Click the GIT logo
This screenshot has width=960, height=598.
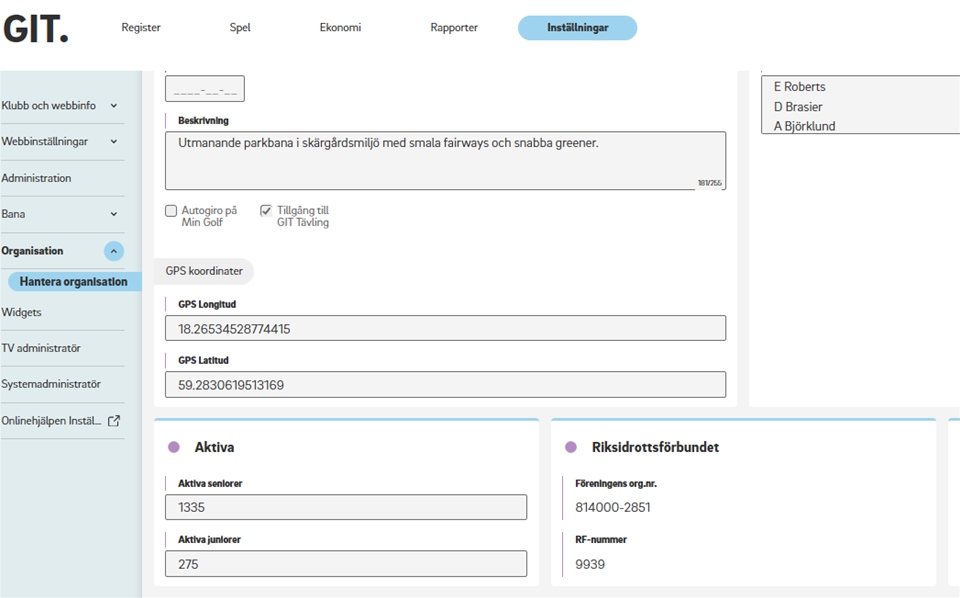point(36,28)
